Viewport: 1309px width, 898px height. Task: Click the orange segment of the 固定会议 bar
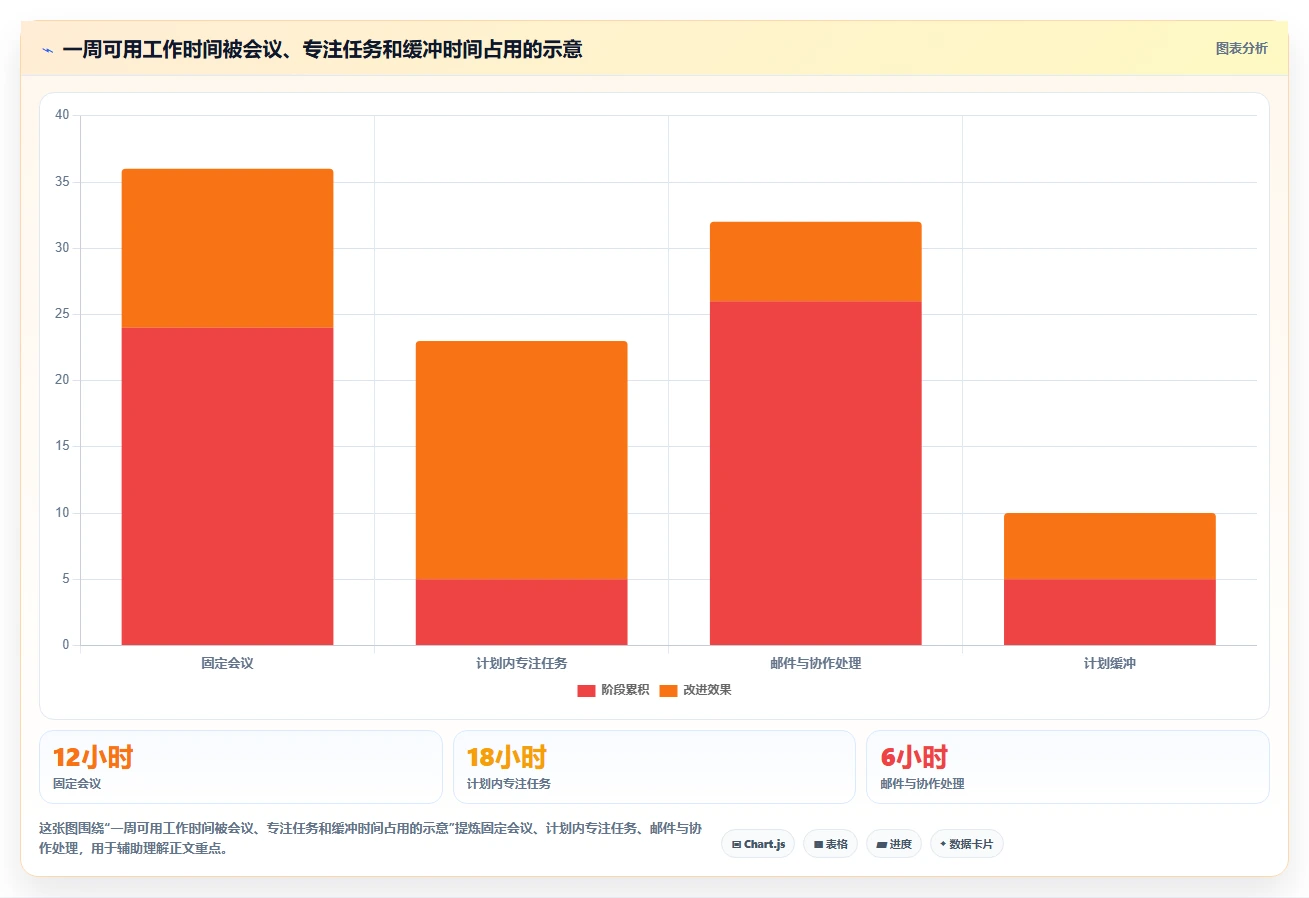tap(227, 248)
